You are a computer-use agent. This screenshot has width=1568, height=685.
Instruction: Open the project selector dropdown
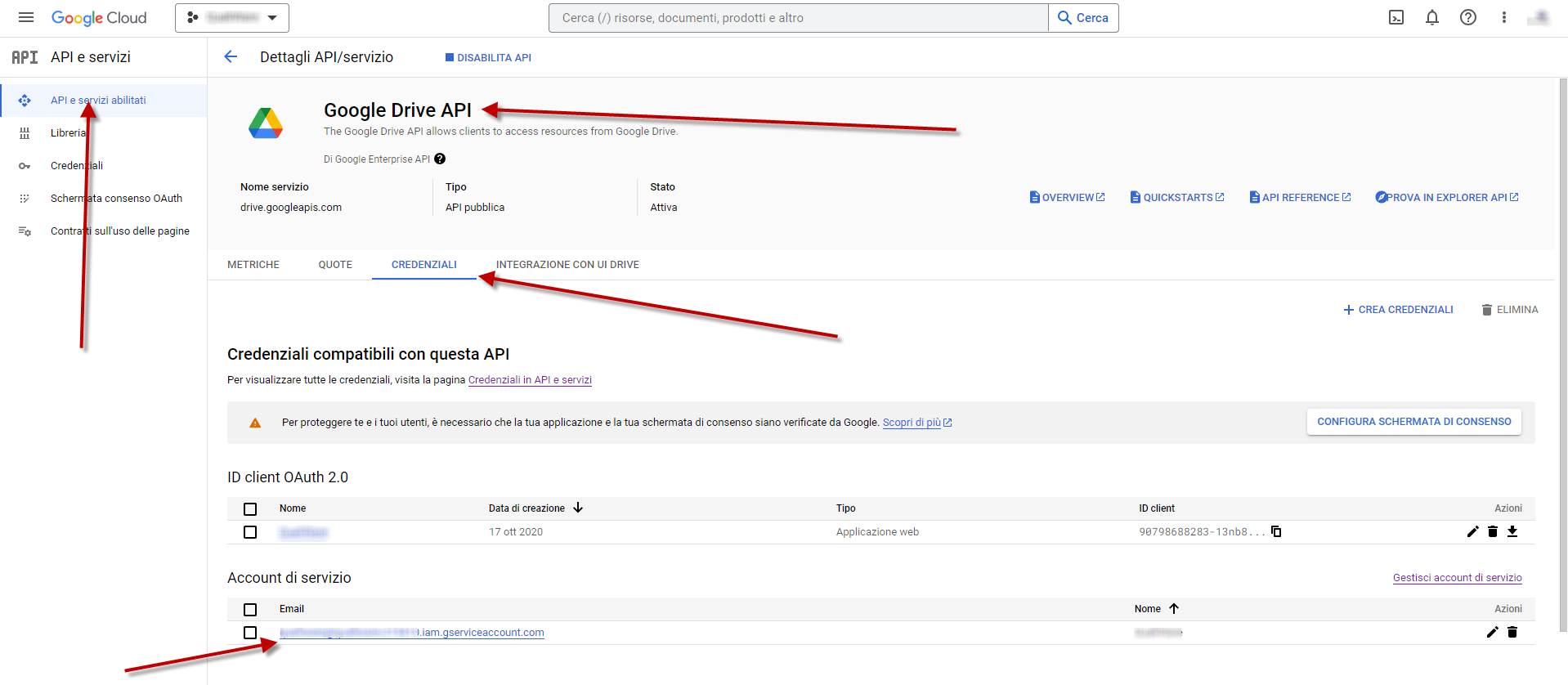pos(232,17)
